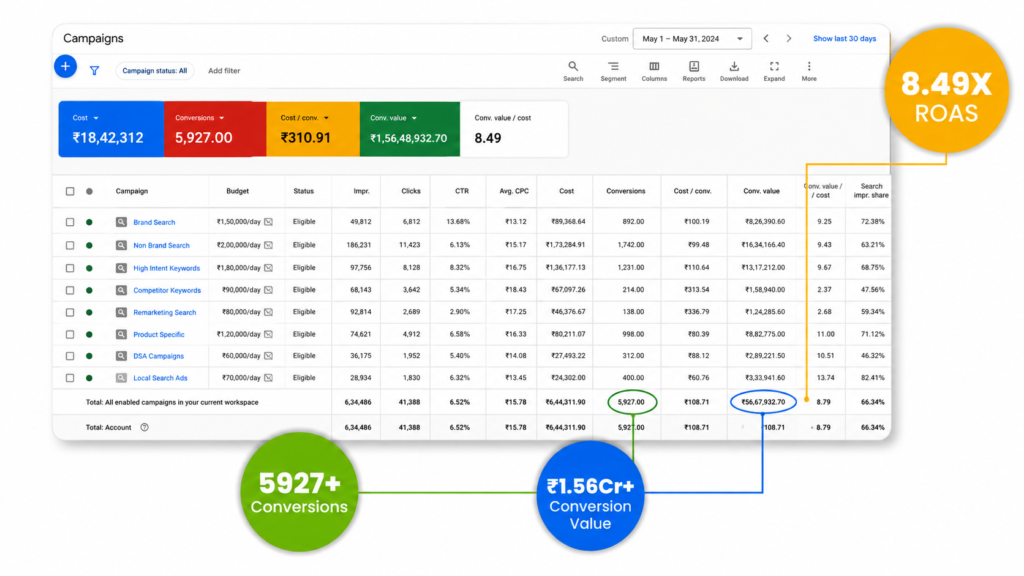Viewport: 1024px width, 576px height.
Task: Check the Product Specific row checkbox
Action: coord(70,334)
